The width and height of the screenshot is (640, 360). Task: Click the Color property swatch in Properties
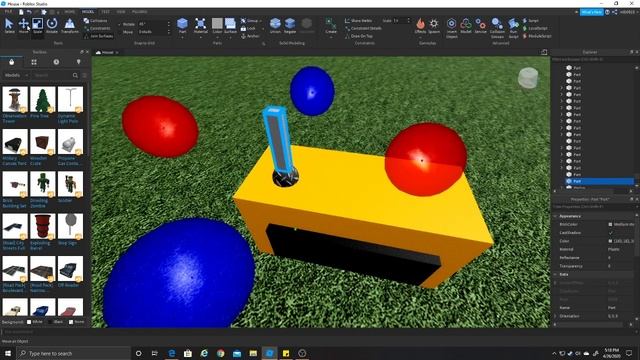click(x=610, y=241)
